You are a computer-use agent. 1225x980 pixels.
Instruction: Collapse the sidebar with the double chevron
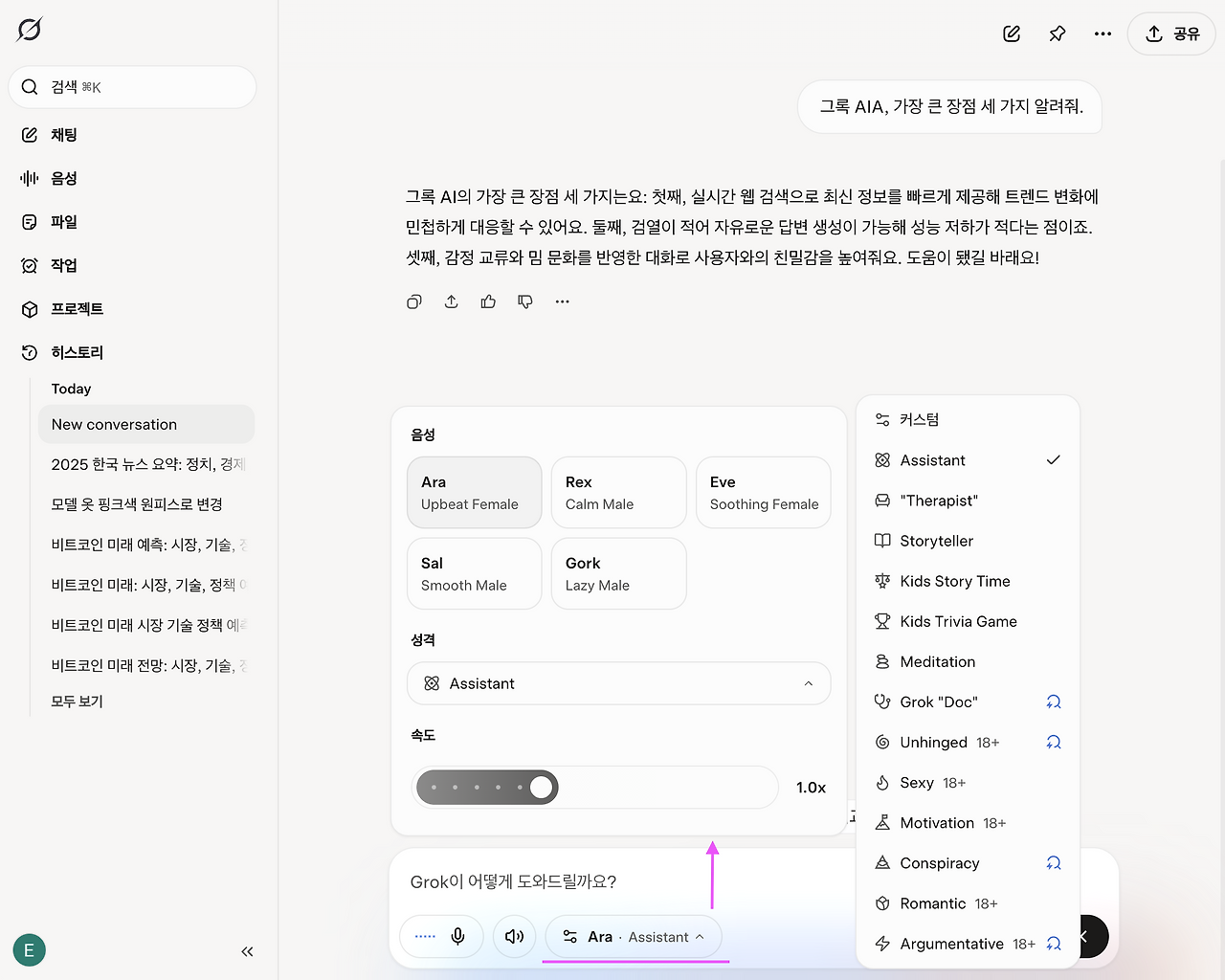coord(247,951)
